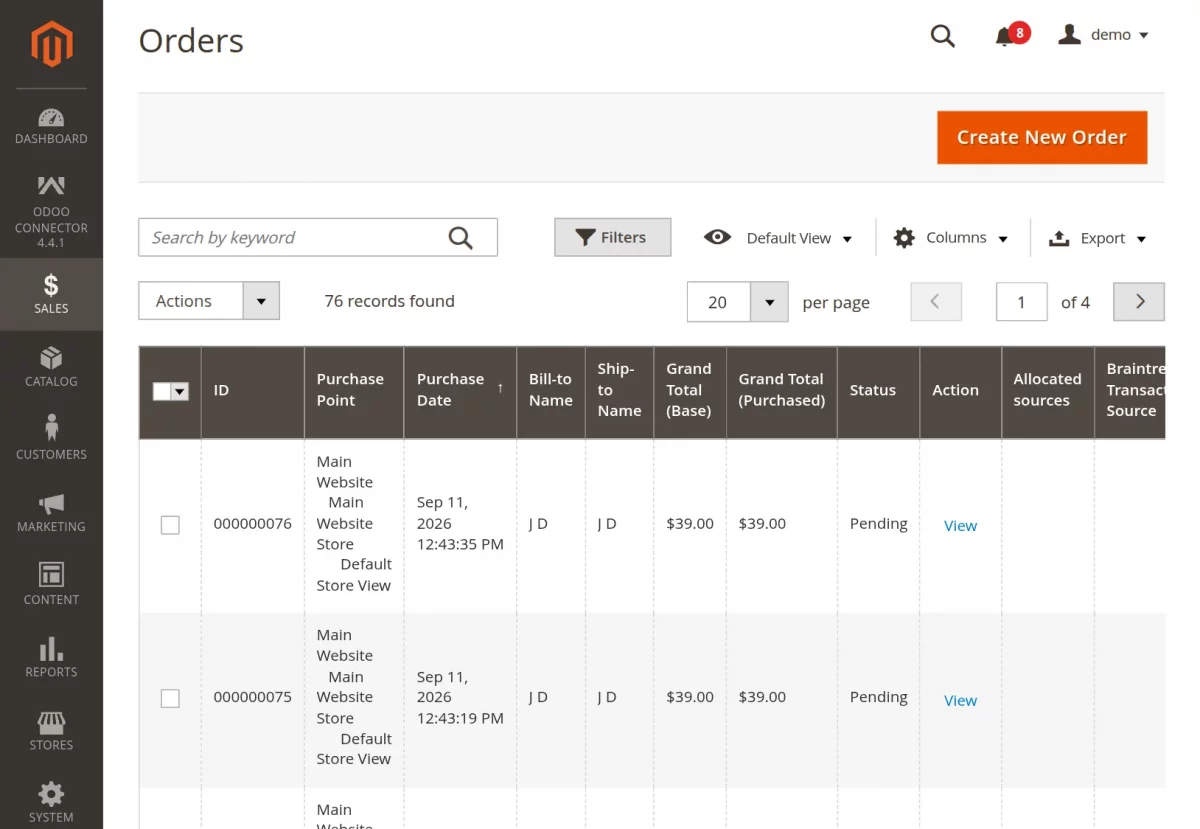Open the Dashboard sidebar item
1200x829 pixels.
[x=51, y=126]
